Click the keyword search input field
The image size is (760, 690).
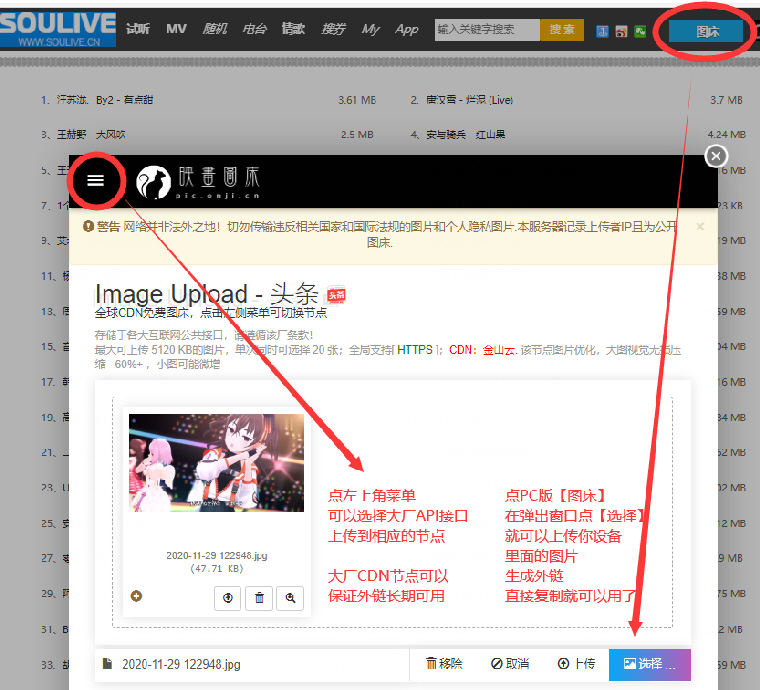click(x=487, y=30)
